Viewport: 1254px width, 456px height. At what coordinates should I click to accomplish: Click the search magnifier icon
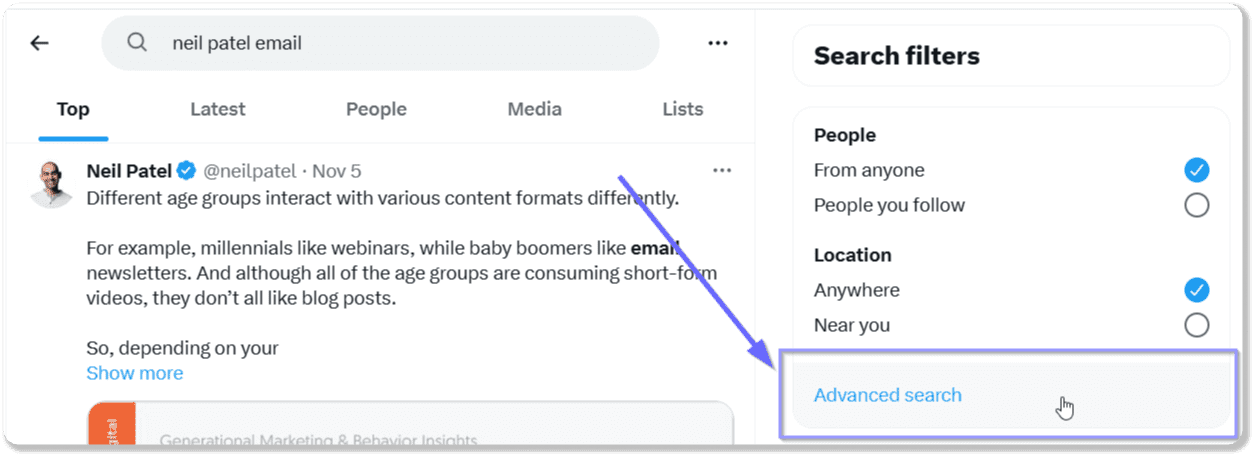[x=137, y=43]
